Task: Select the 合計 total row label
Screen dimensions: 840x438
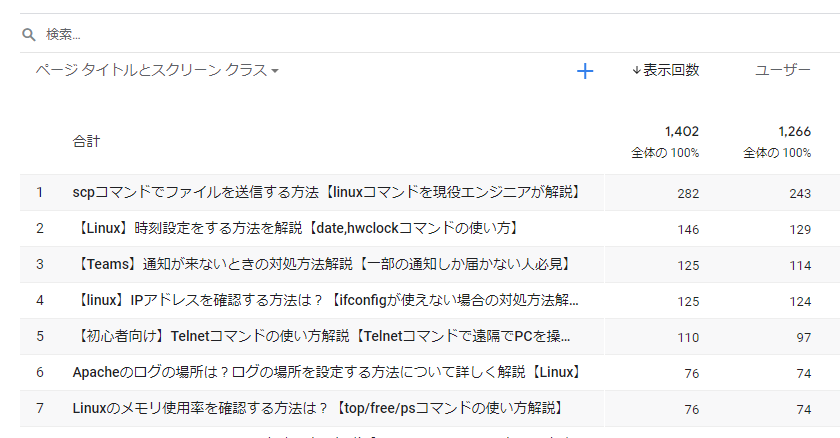Action: (86, 141)
